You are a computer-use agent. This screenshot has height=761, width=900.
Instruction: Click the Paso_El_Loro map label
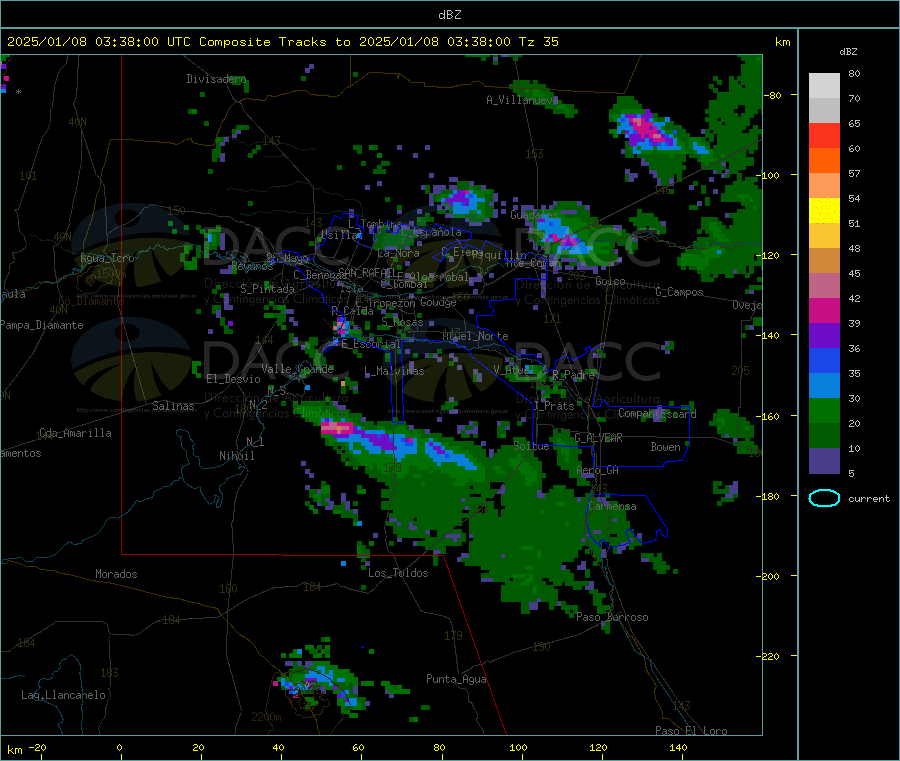click(x=691, y=731)
